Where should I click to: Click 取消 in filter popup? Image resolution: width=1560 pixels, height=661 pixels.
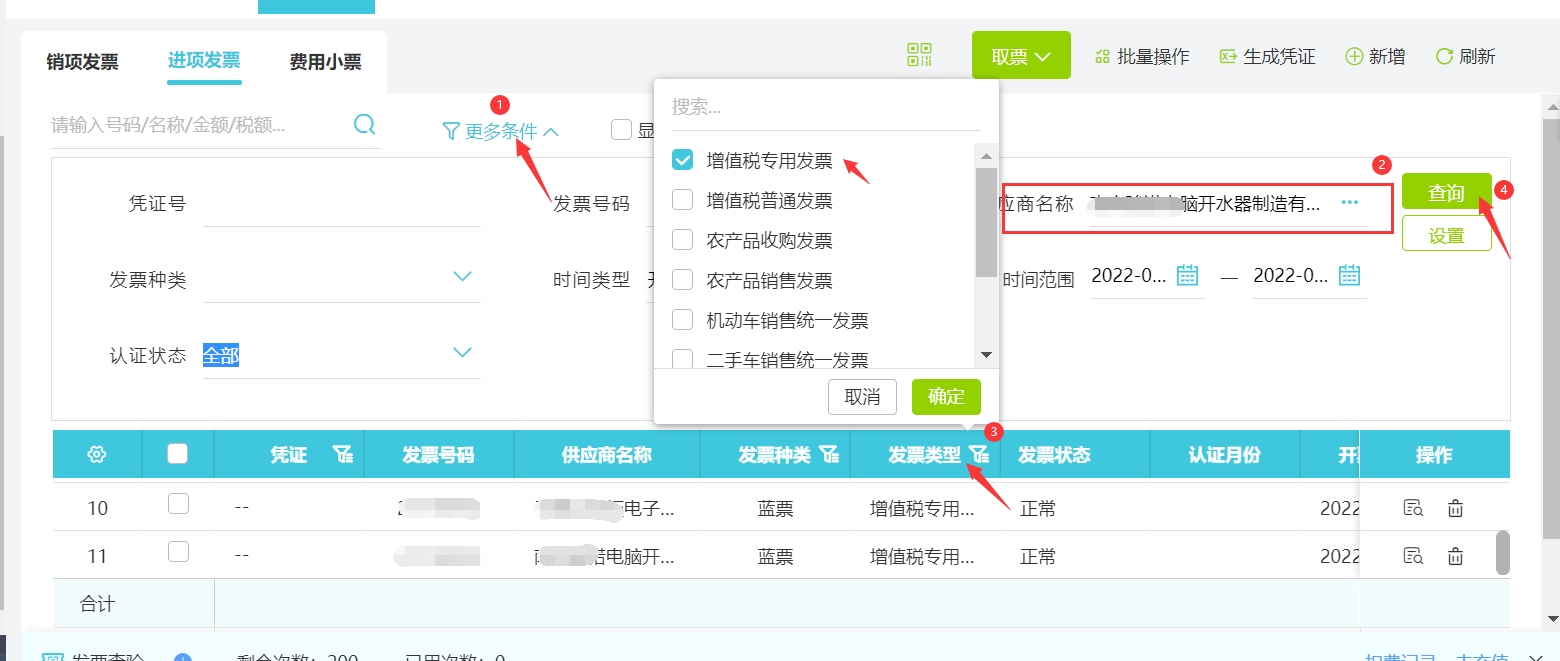pos(862,397)
